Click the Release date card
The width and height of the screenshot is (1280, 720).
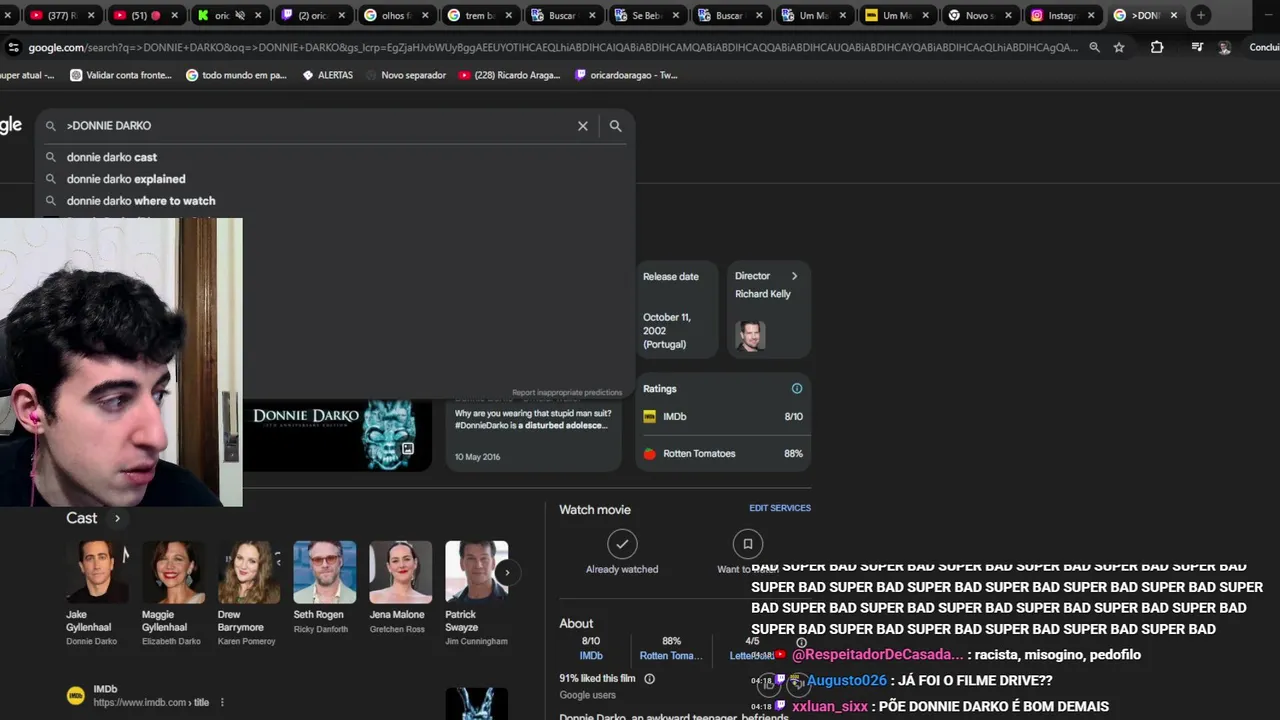[677, 309]
